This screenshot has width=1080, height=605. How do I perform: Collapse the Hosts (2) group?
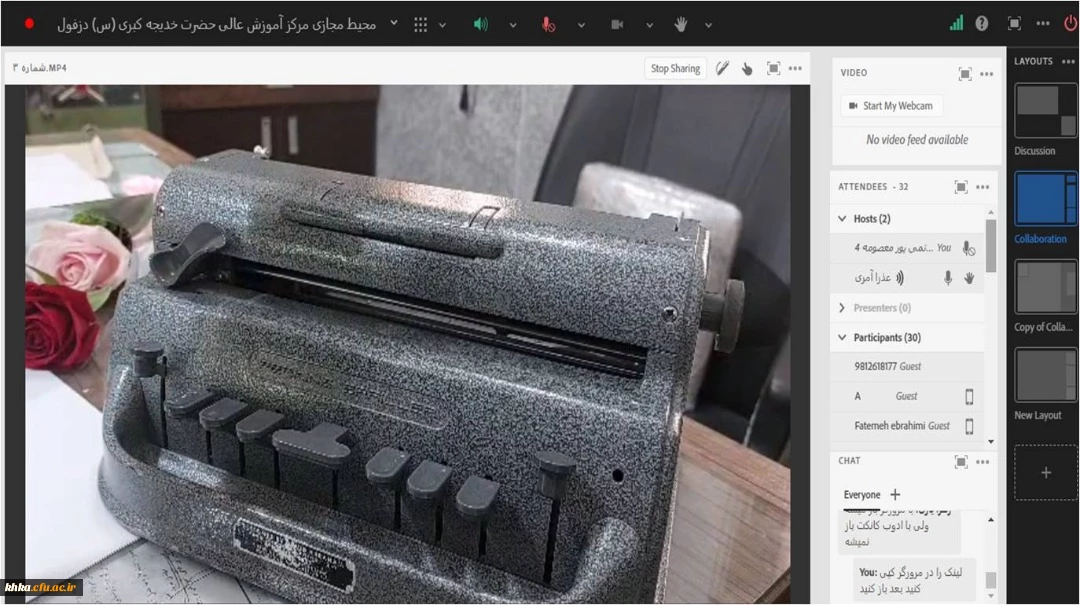841,219
